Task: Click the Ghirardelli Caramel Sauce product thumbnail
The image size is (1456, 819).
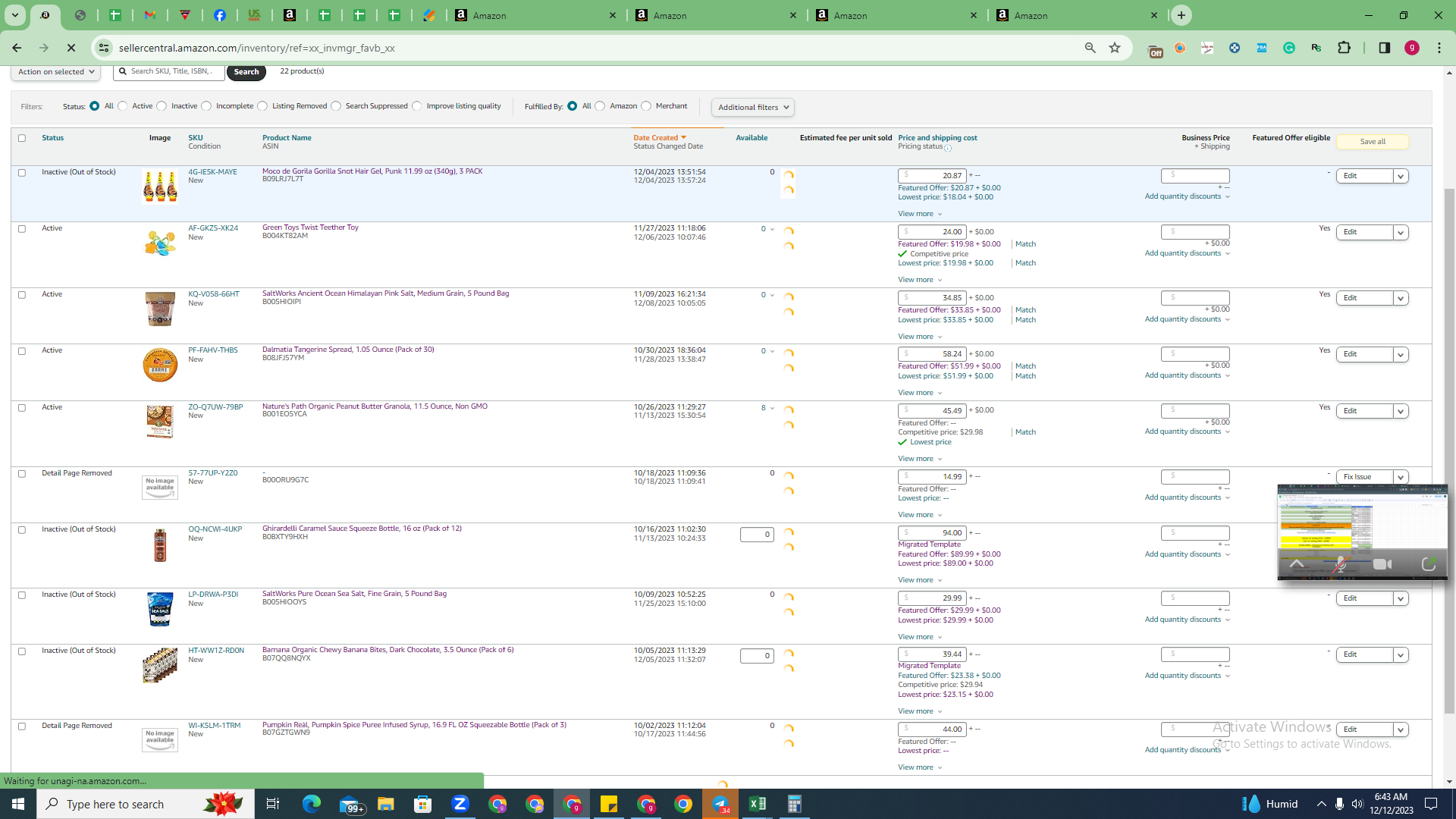Action: 160,545
